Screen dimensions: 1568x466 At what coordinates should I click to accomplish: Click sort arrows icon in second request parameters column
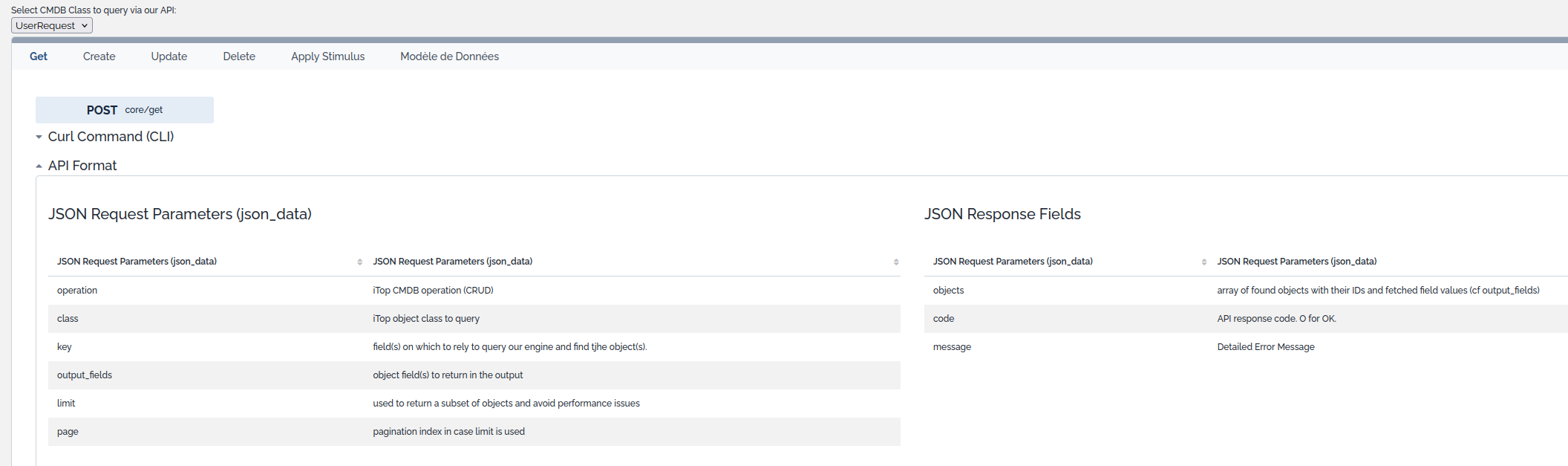coord(895,262)
